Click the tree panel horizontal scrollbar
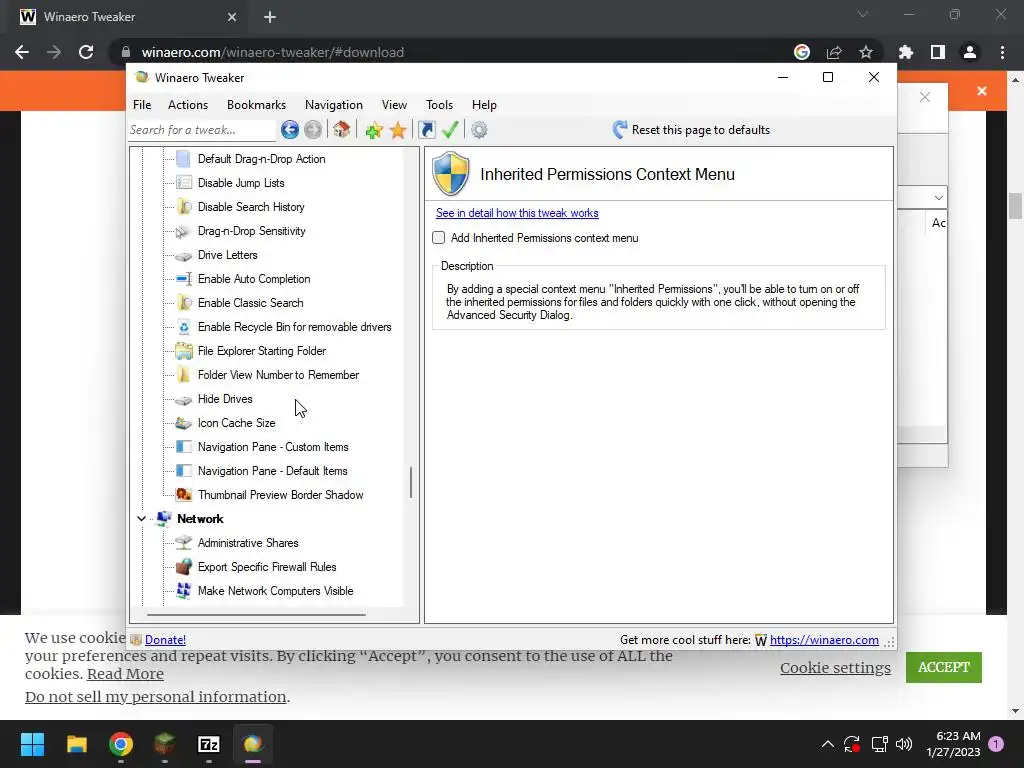The image size is (1024, 768). (256, 615)
